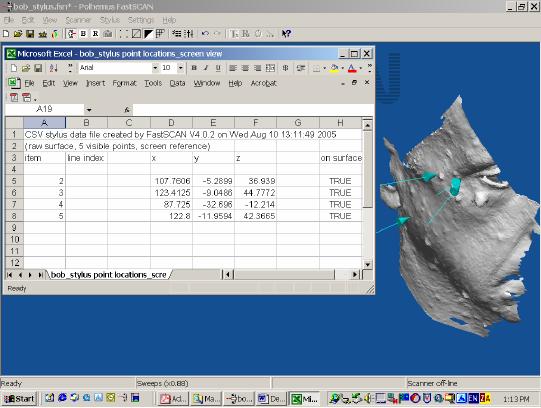The width and height of the screenshot is (541, 408).
Task: Open Excel Acrobat menu
Action: [264, 83]
